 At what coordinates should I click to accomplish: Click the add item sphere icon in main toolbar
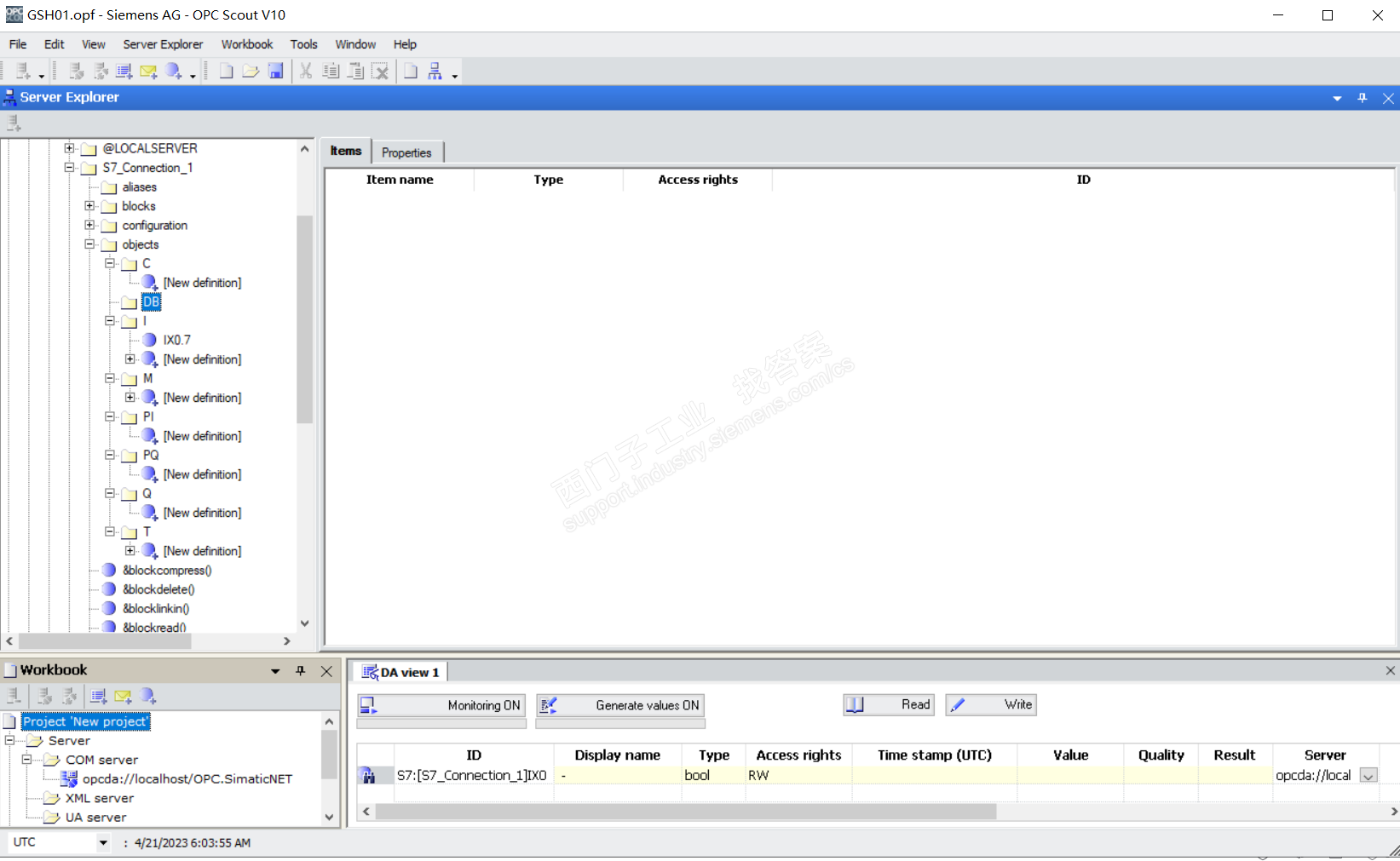[174, 72]
